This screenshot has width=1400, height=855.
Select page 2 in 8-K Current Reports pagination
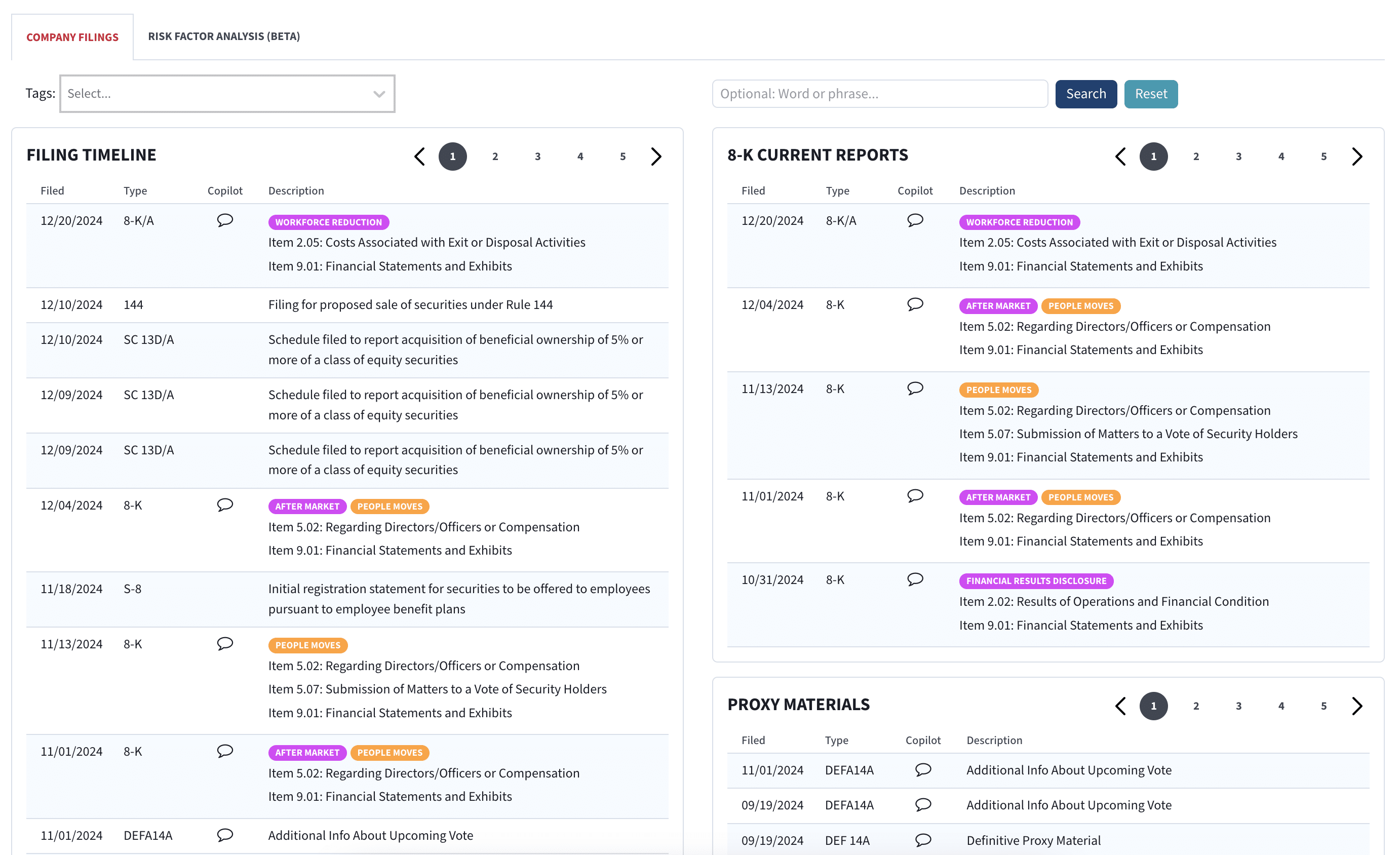click(x=1196, y=156)
